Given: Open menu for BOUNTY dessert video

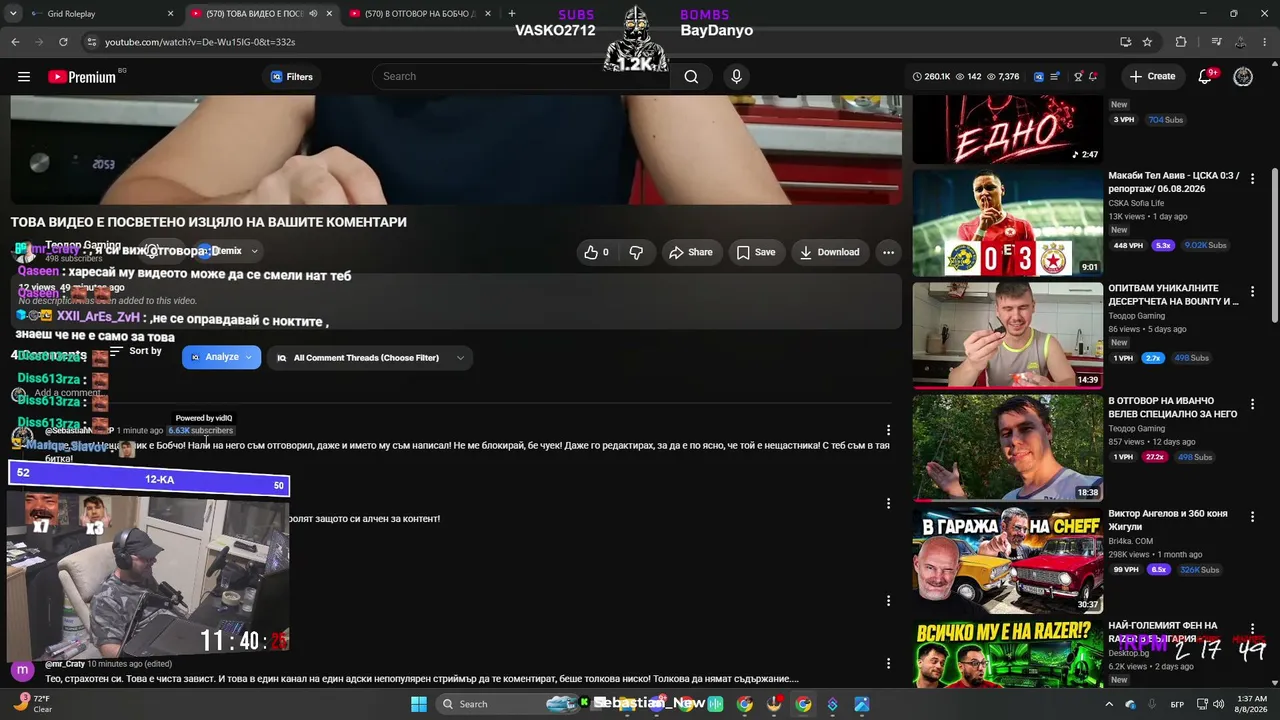Looking at the screenshot, I should click(x=1252, y=292).
